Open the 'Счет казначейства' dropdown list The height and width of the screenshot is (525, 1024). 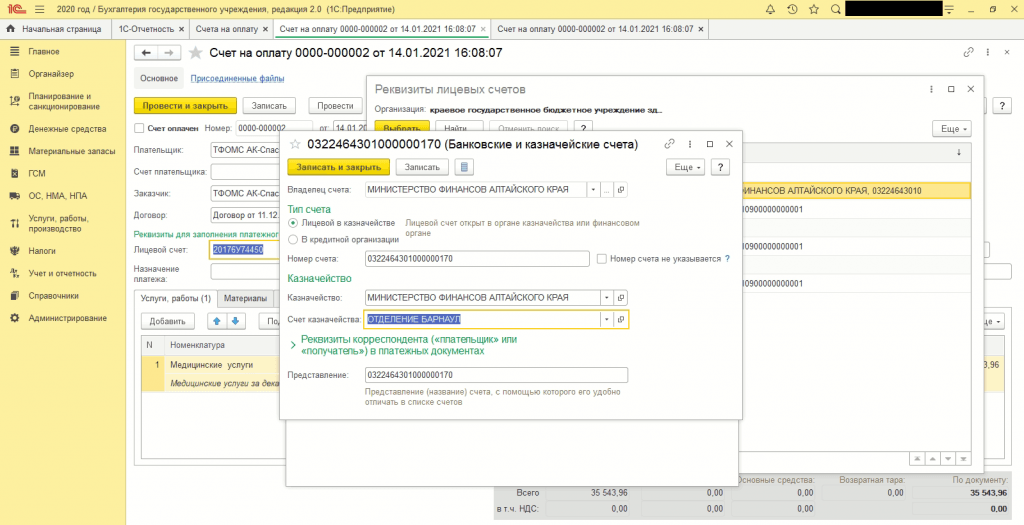(606, 320)
